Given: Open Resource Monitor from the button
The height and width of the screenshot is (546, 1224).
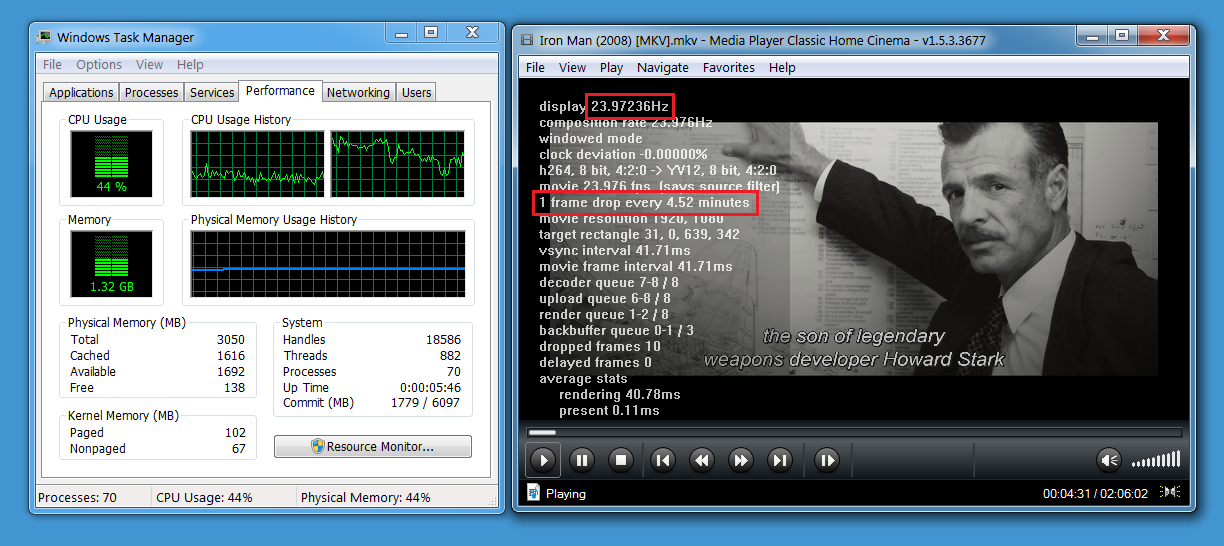Looking at the screenshot, I should [372, 446].
